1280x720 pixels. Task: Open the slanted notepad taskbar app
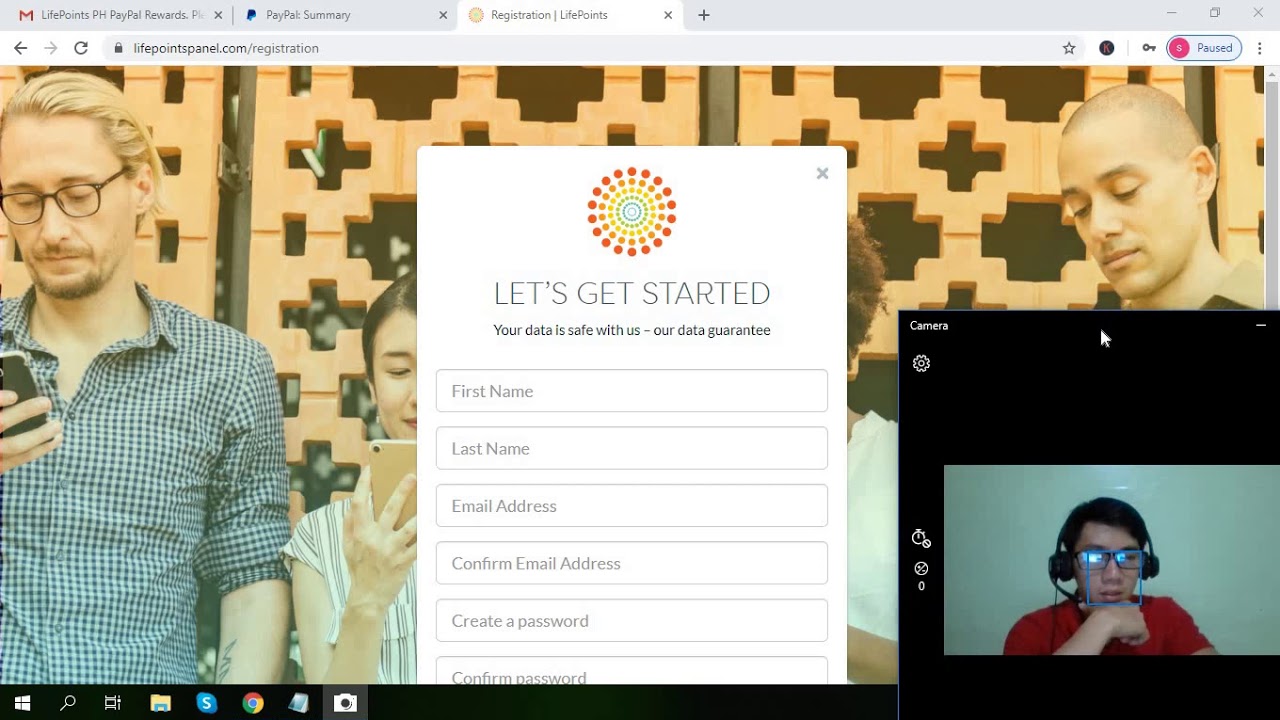point(298,703)
